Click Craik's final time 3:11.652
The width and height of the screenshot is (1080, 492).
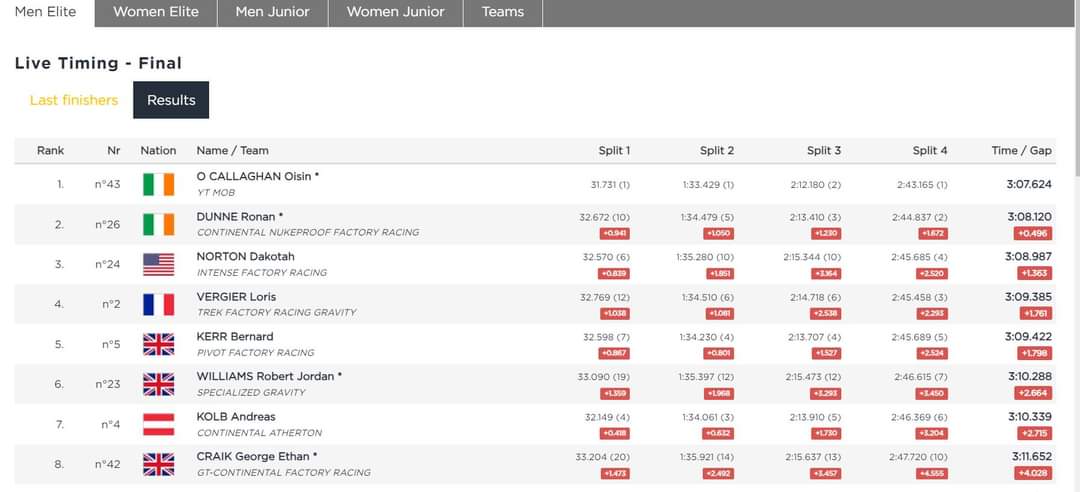coord(1032,457)
